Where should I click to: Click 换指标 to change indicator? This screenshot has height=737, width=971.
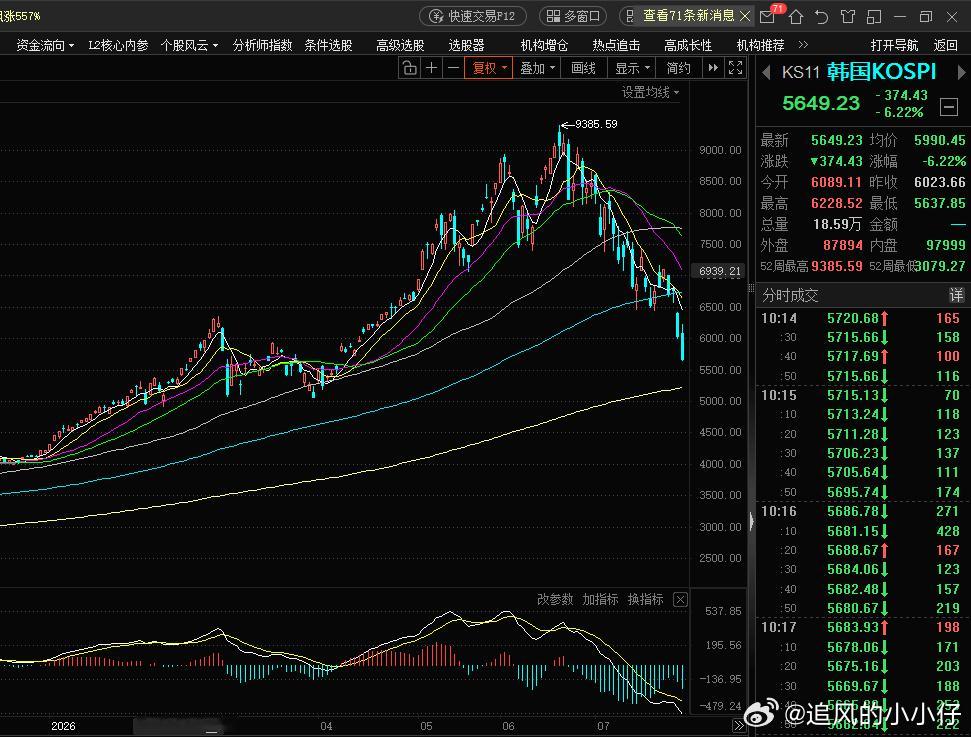645,600
